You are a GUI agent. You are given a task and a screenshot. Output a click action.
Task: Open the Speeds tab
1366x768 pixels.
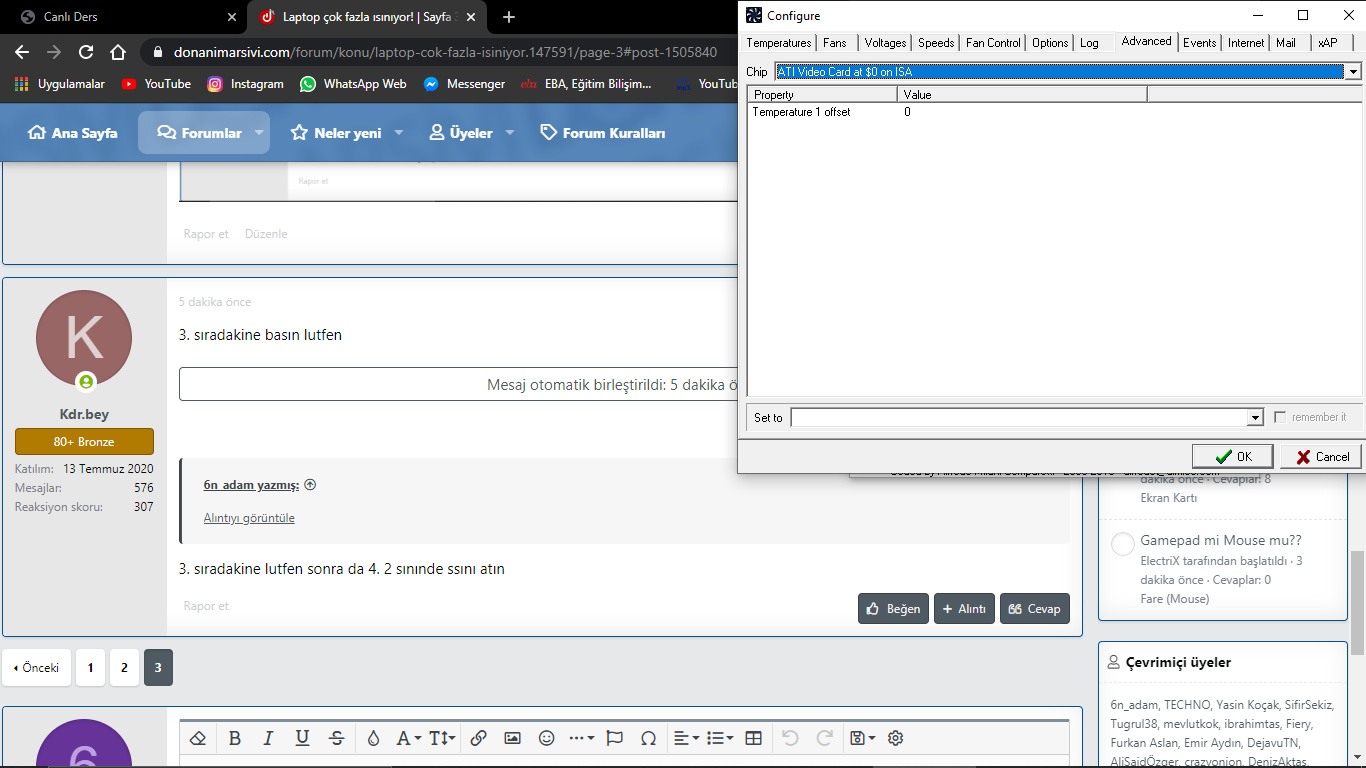tap(936, 43)
